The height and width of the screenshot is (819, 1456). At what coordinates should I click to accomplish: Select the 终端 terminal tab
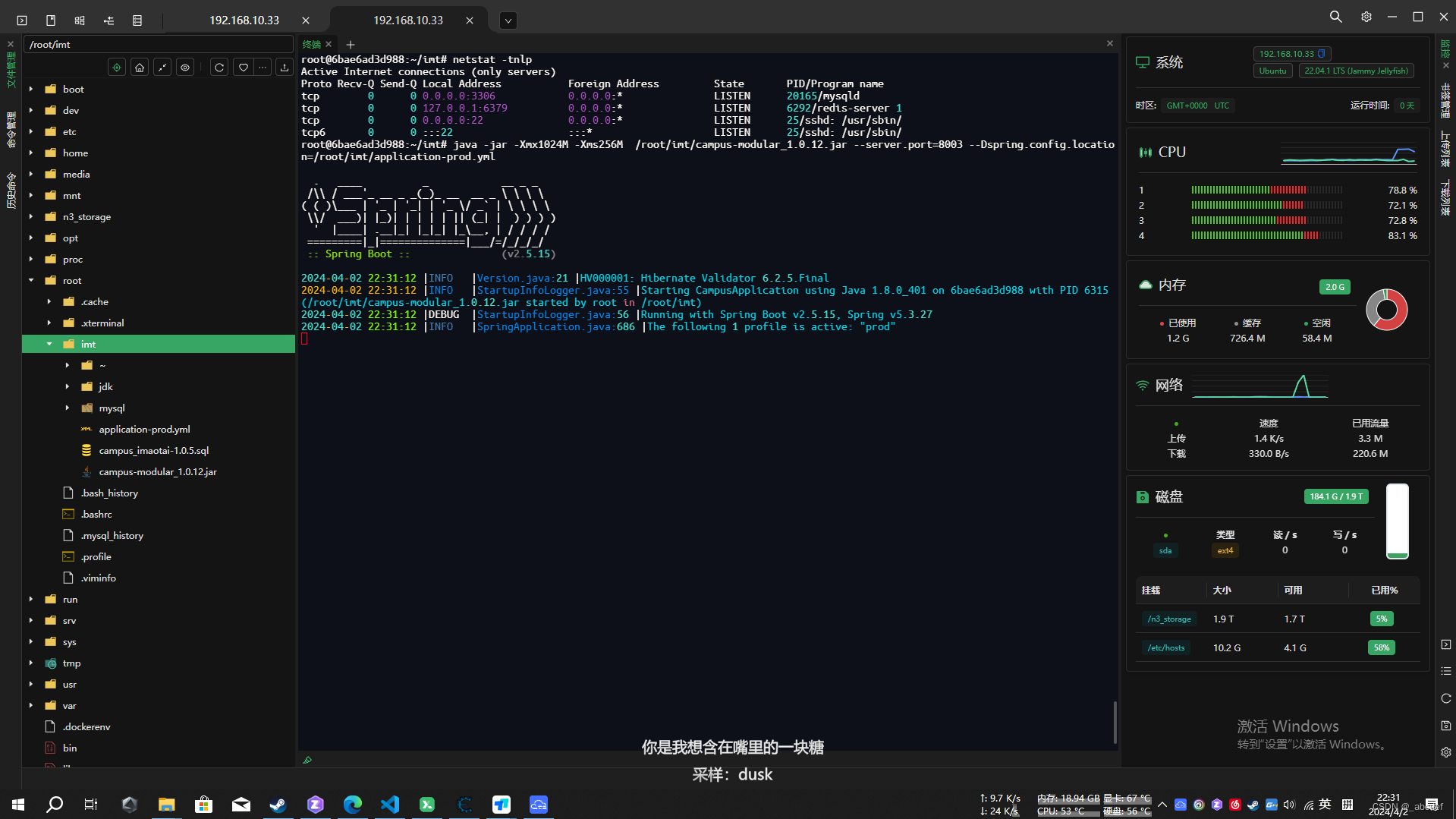[311, 45]
